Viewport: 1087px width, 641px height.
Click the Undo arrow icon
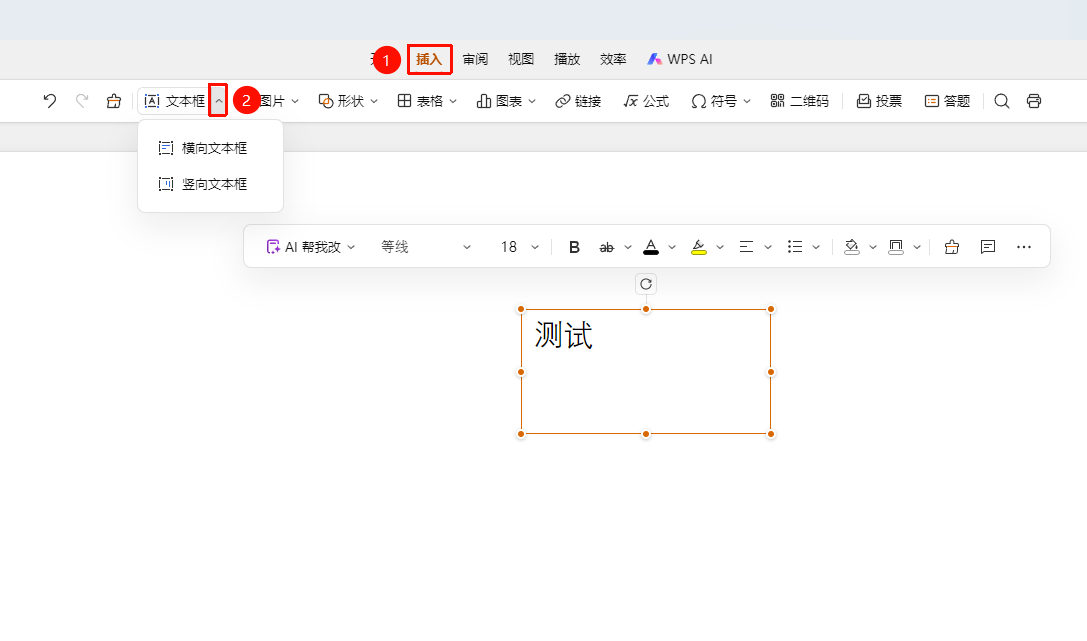pos(49,101)
